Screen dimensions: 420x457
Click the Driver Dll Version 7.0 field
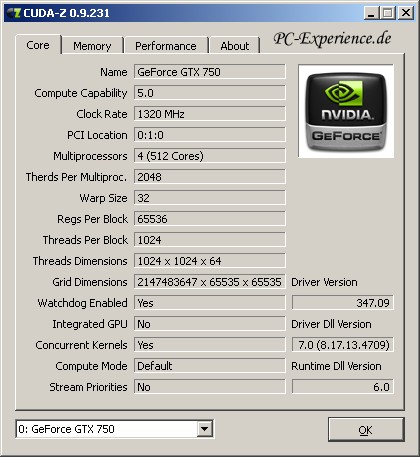[343, 345]
